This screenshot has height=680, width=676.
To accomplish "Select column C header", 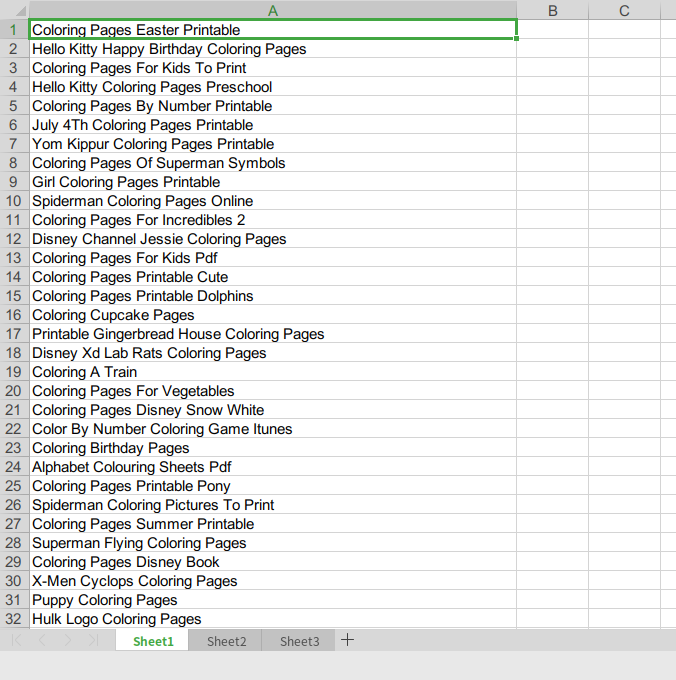I will (624, 10).
